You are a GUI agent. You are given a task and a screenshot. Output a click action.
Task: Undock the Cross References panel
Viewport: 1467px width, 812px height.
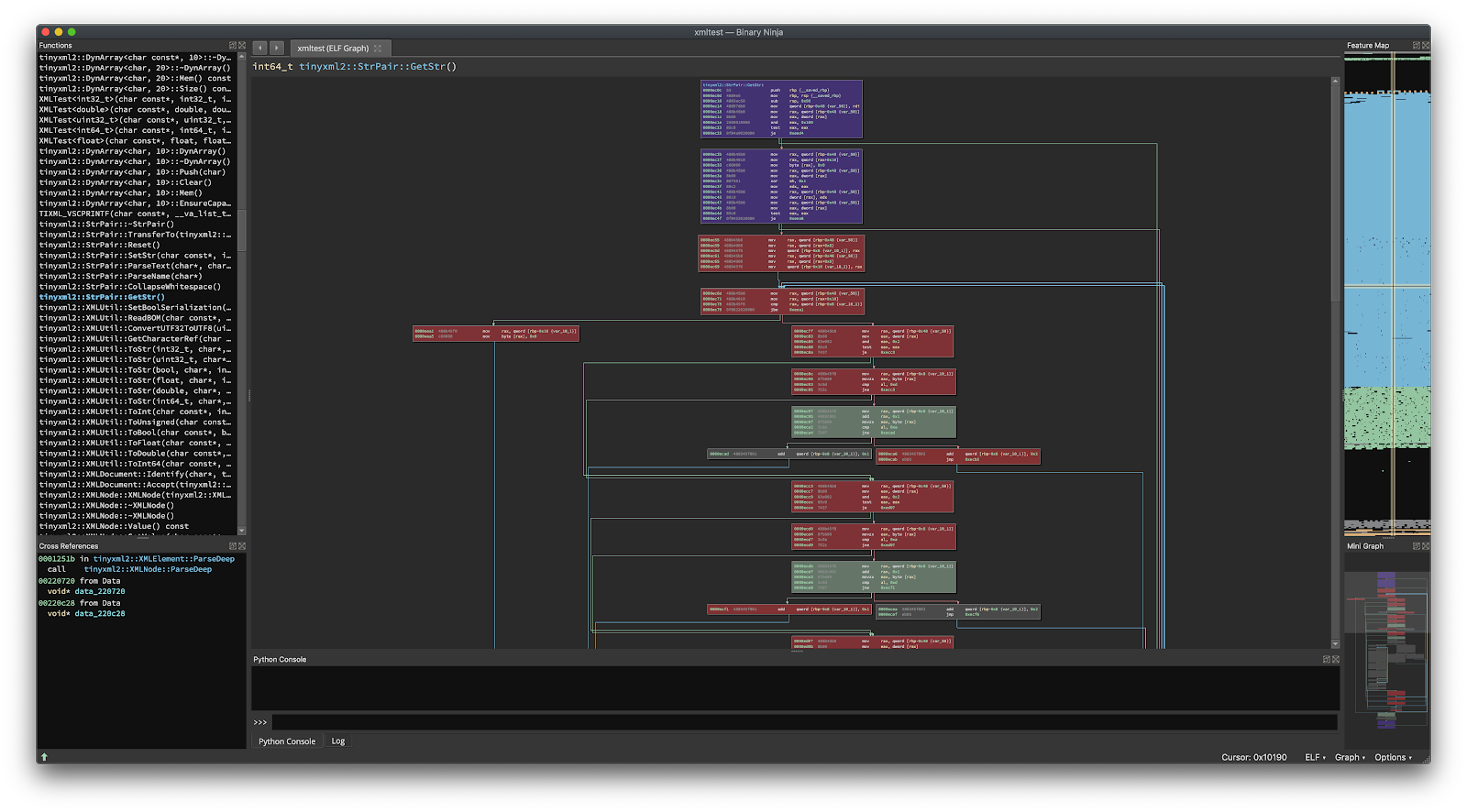point(233,546)
